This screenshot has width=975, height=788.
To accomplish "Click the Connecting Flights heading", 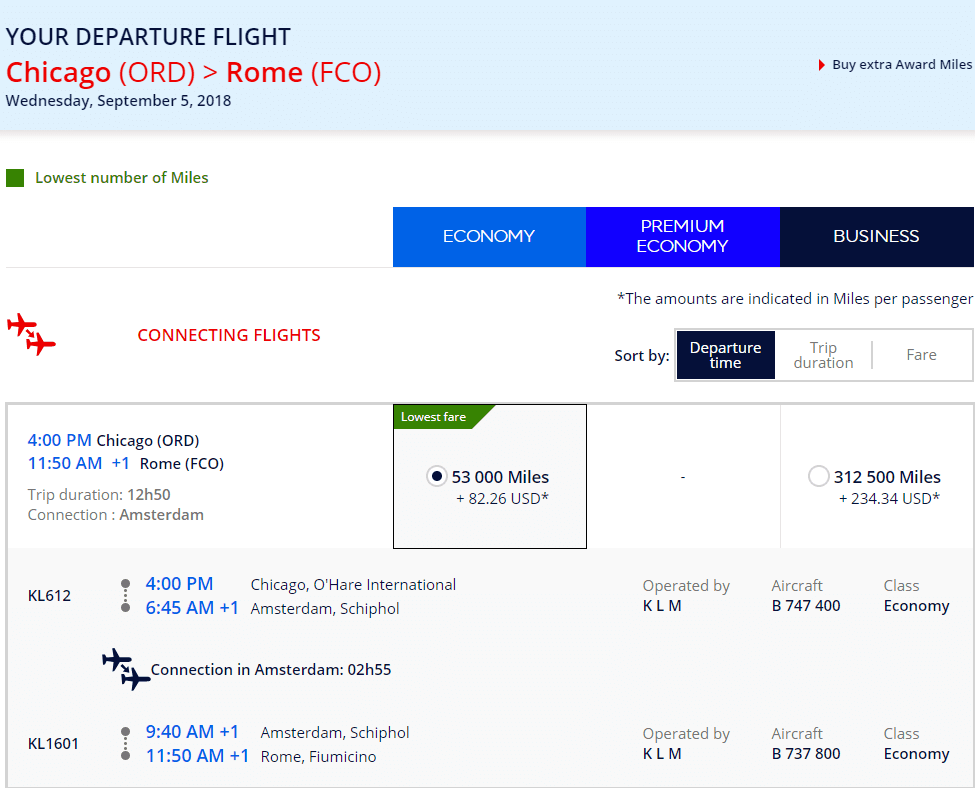I will pyautogui.click(x=229, y=335).
